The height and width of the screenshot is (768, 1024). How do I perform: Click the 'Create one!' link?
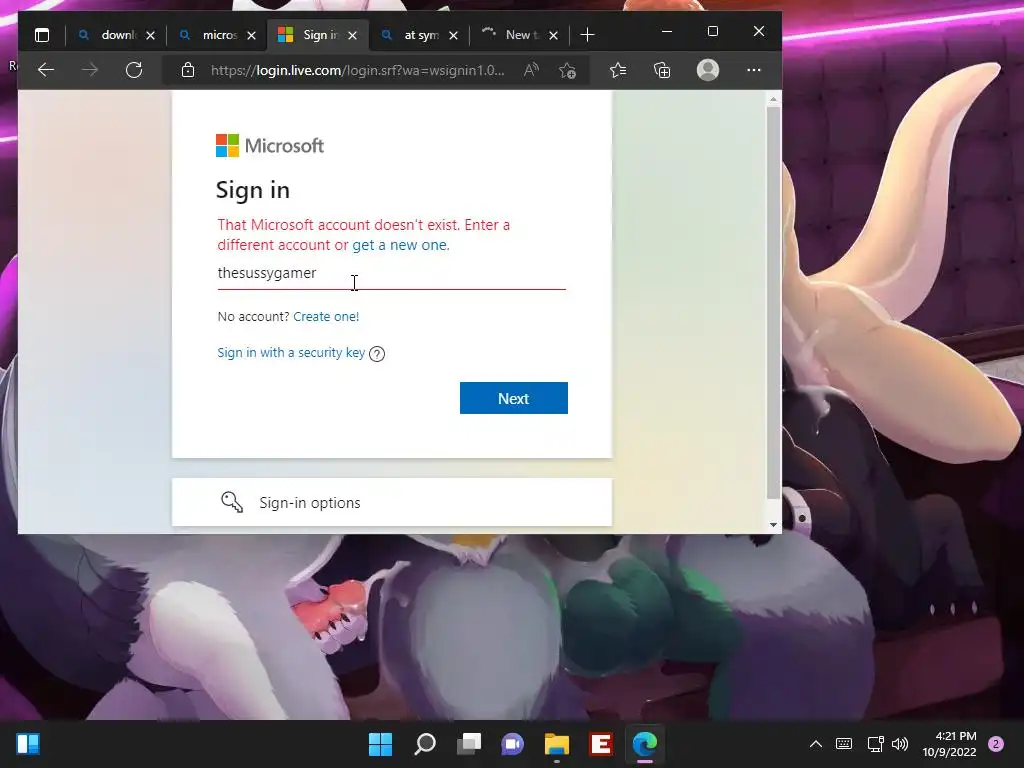tap(326, 317)
